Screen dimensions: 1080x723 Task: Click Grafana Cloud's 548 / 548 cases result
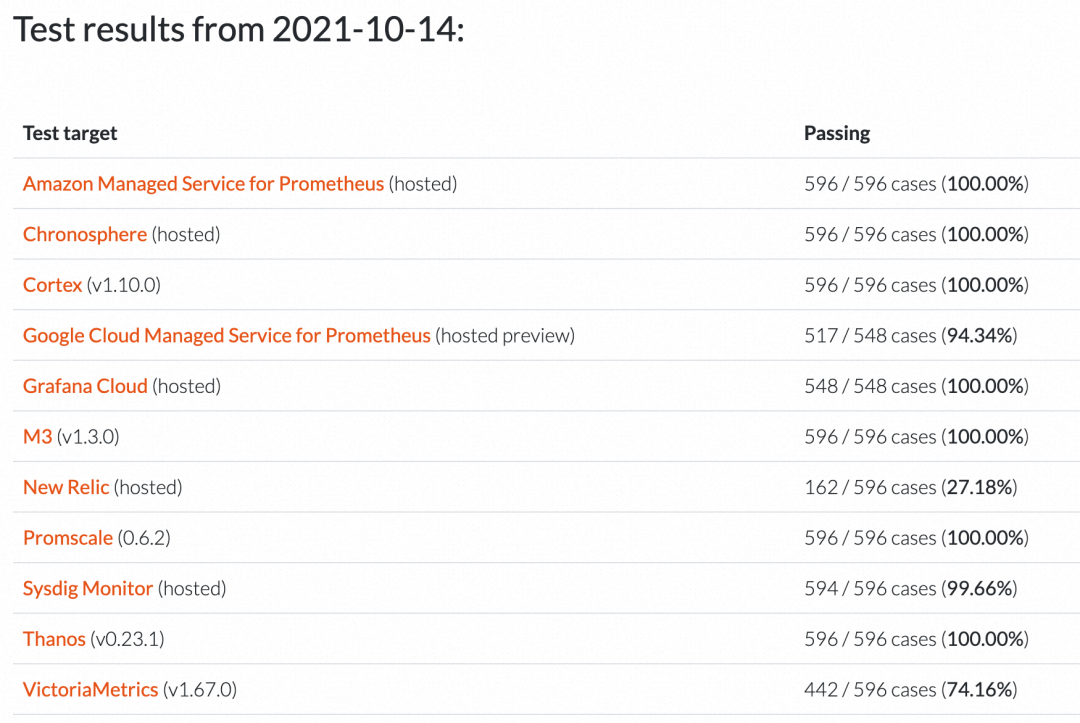(870, 386)
